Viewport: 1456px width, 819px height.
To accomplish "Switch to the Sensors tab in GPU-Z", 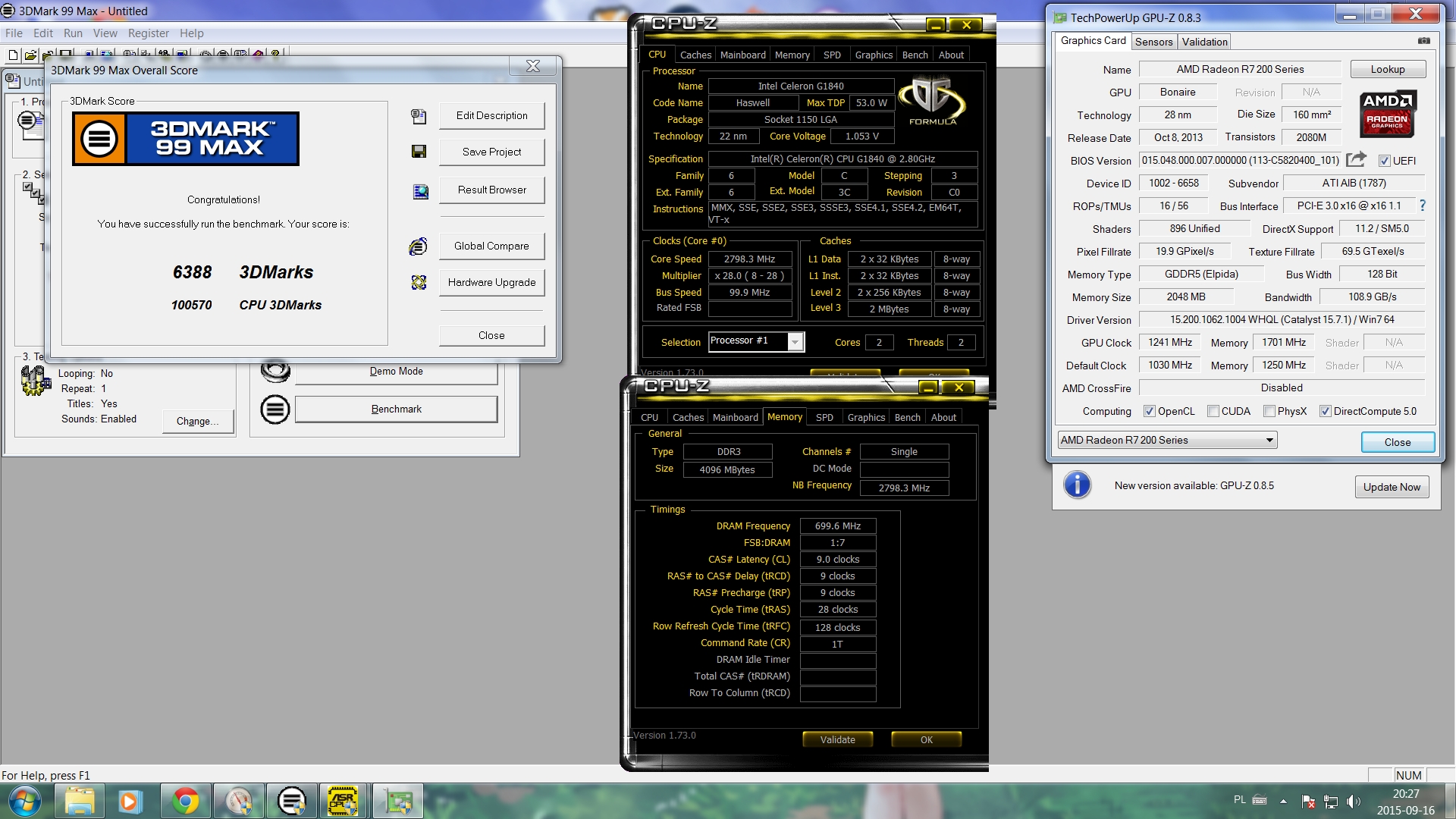I will (x=1153, y=42).
